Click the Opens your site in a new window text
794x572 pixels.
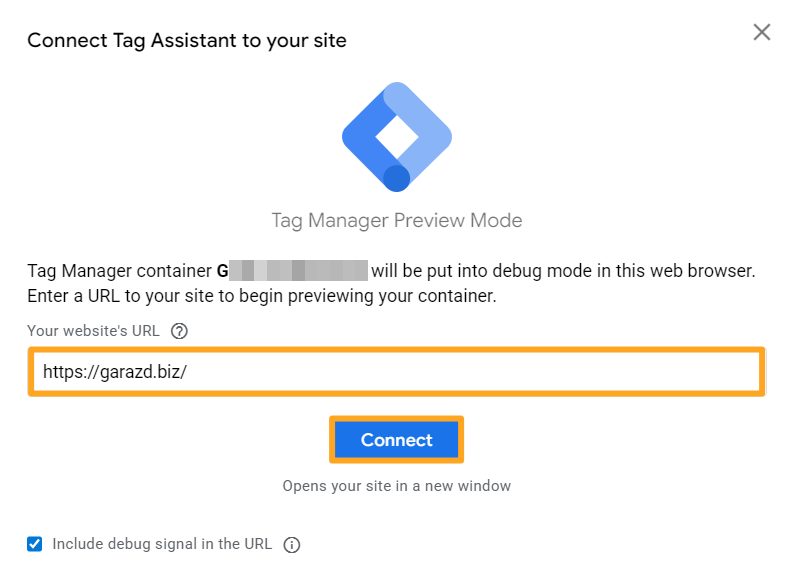click(x=397, y=486)
